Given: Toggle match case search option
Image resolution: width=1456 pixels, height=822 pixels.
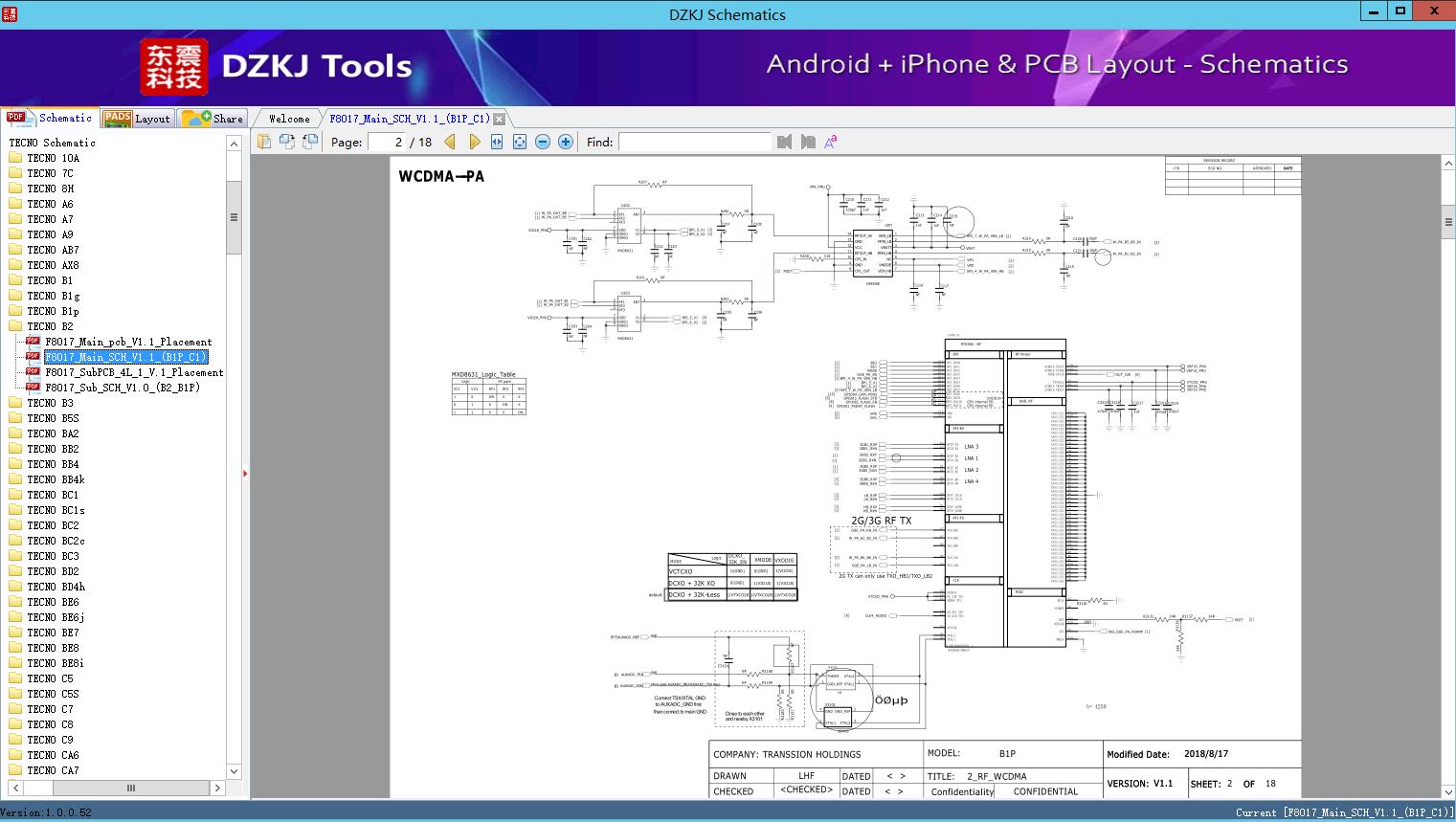Looking at the screenshot, I should pyautogui.click(x=831, y=142).
